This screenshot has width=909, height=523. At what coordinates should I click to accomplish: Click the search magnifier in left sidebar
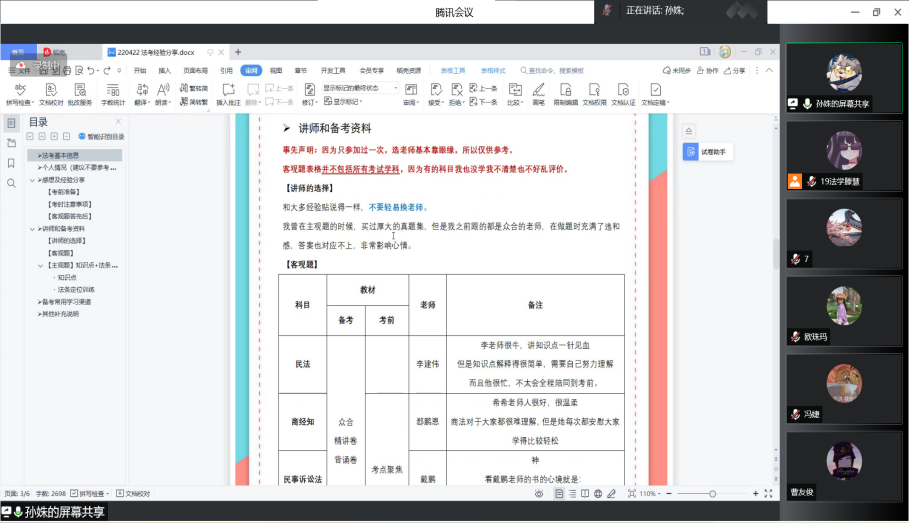(11, 183)
